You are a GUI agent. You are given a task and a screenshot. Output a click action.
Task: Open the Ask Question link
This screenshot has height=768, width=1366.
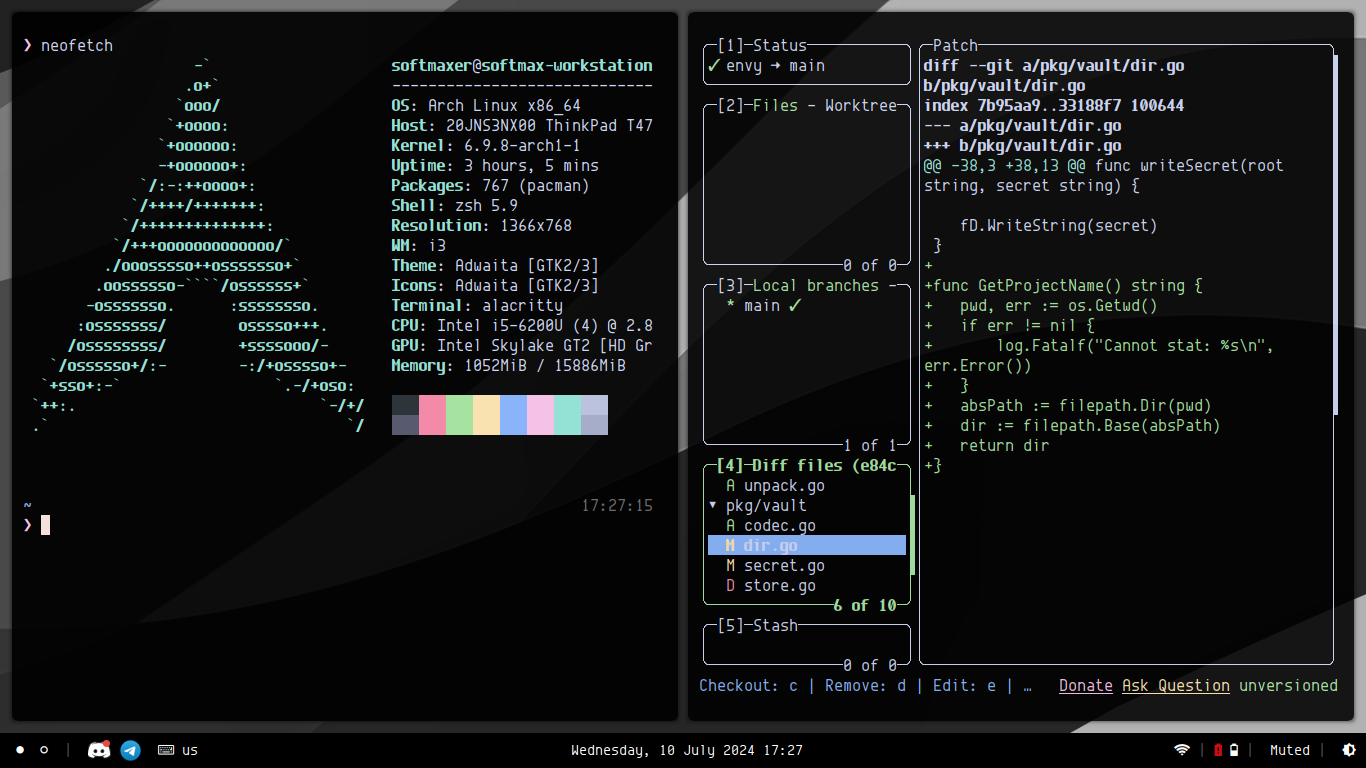click(x=1176, y=686)
